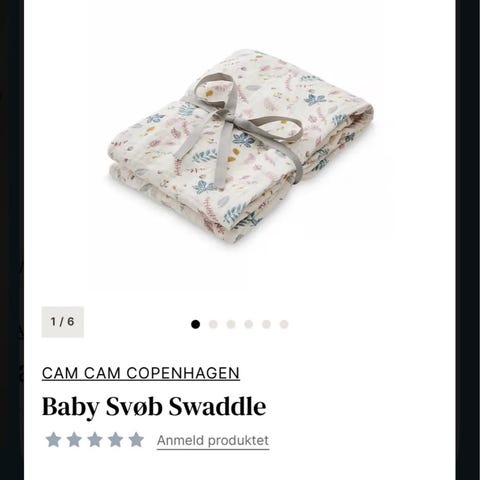Jump to the fifth carousel image dot
This screenshot has width=480, height=480.
(x=266, y=324)
